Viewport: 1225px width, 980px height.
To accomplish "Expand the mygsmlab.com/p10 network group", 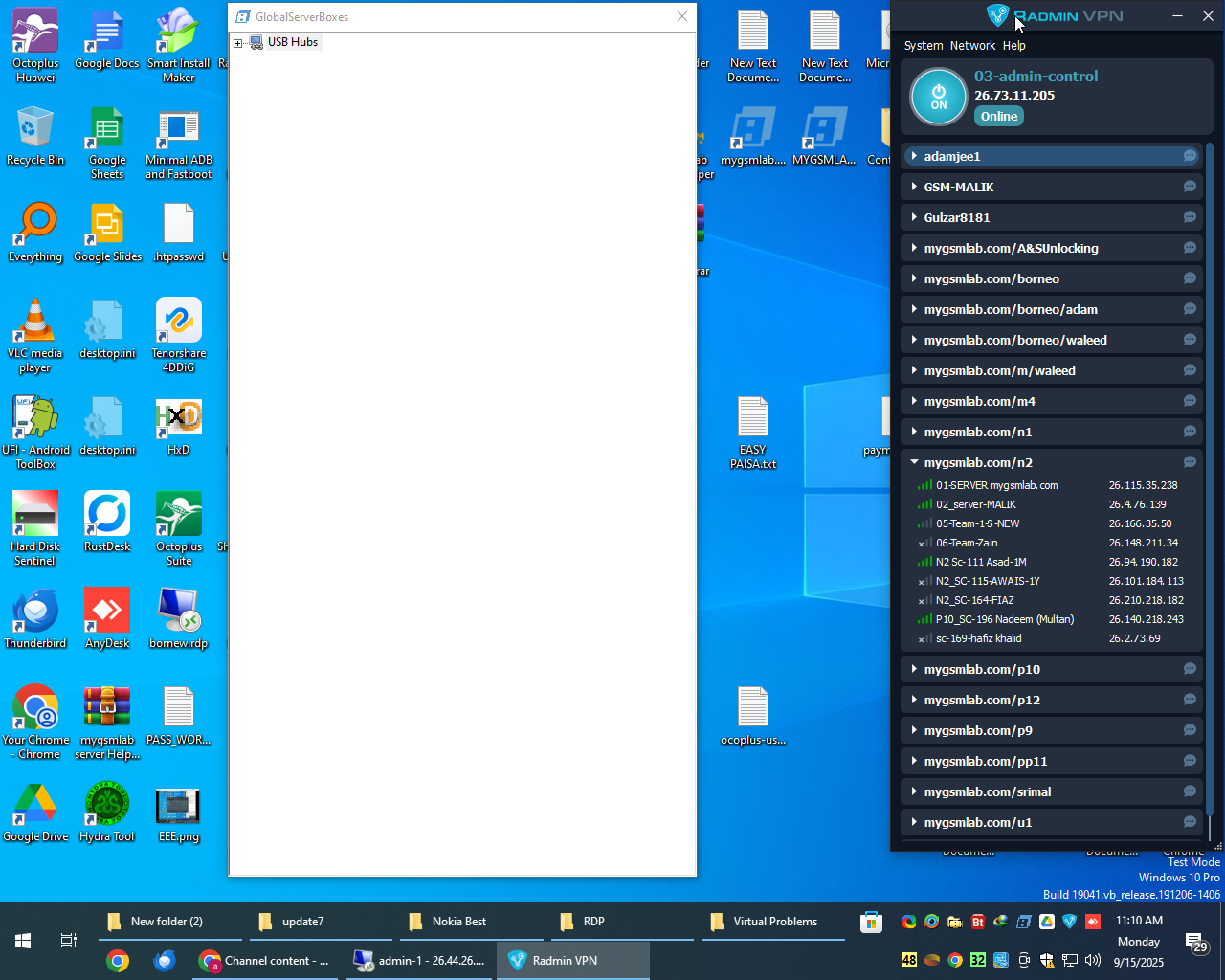I will pyautogui.click(x=915, y=669).
